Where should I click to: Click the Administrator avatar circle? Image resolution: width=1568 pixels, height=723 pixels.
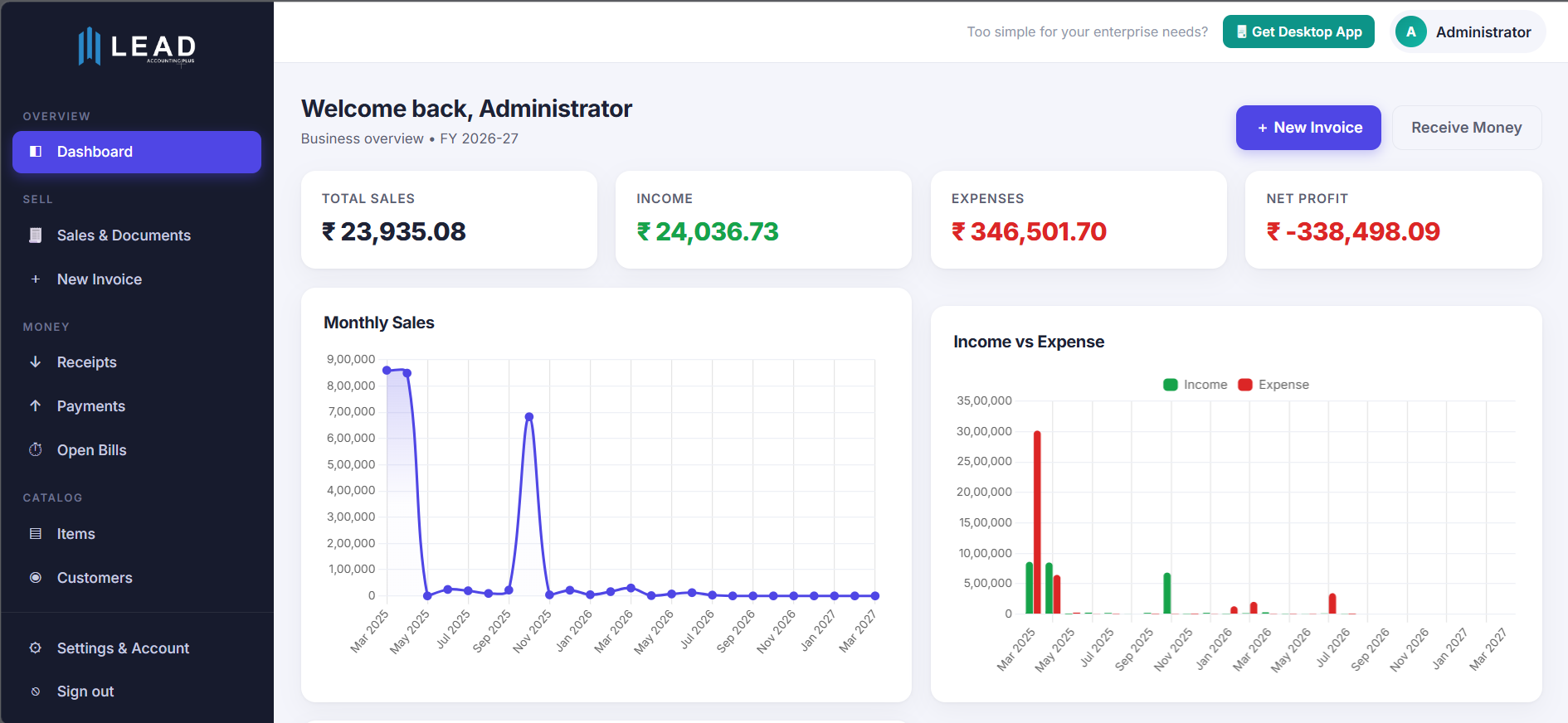[x=1410, y=32]
